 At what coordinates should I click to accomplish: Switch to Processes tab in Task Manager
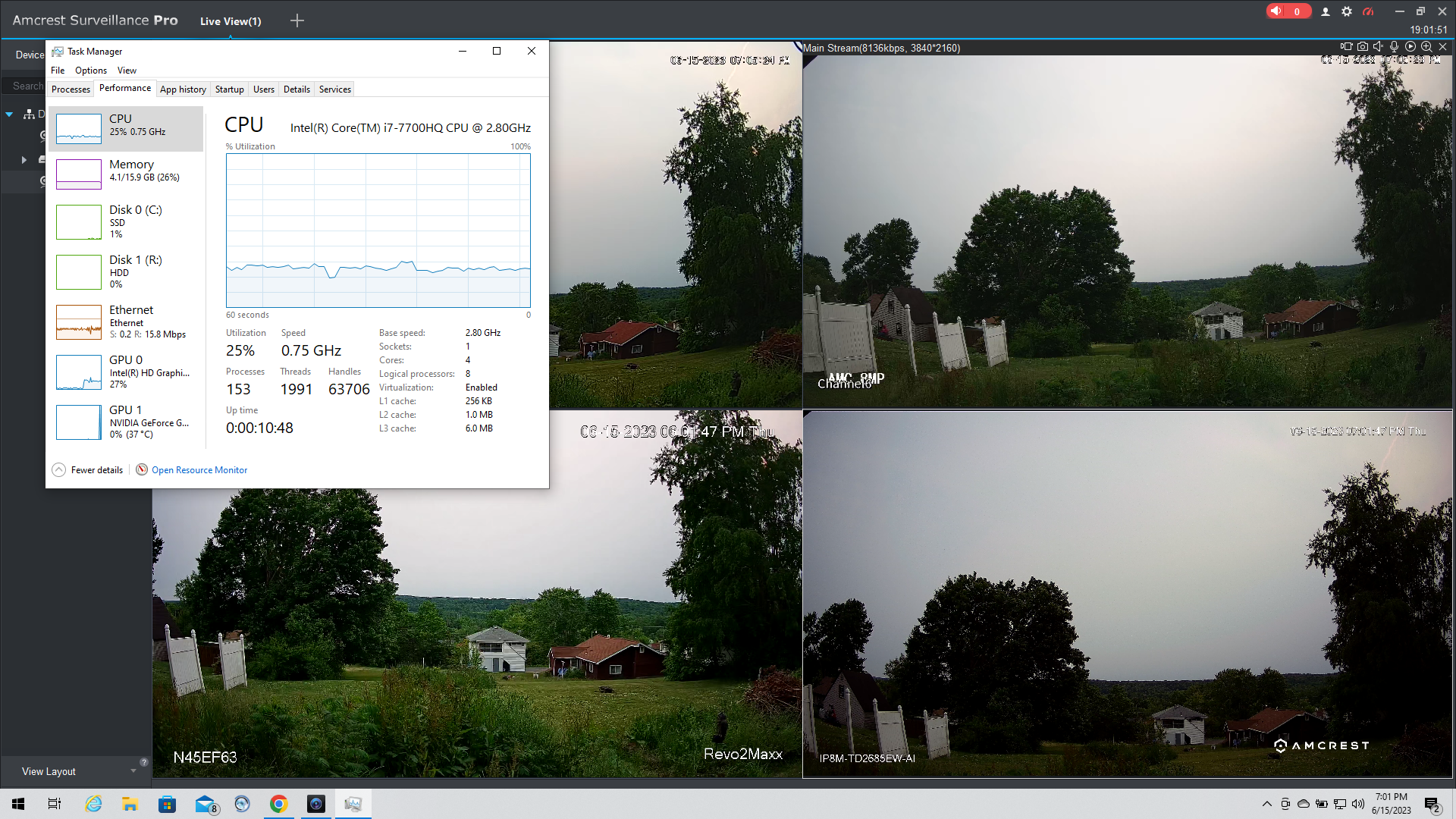point(71,89)
